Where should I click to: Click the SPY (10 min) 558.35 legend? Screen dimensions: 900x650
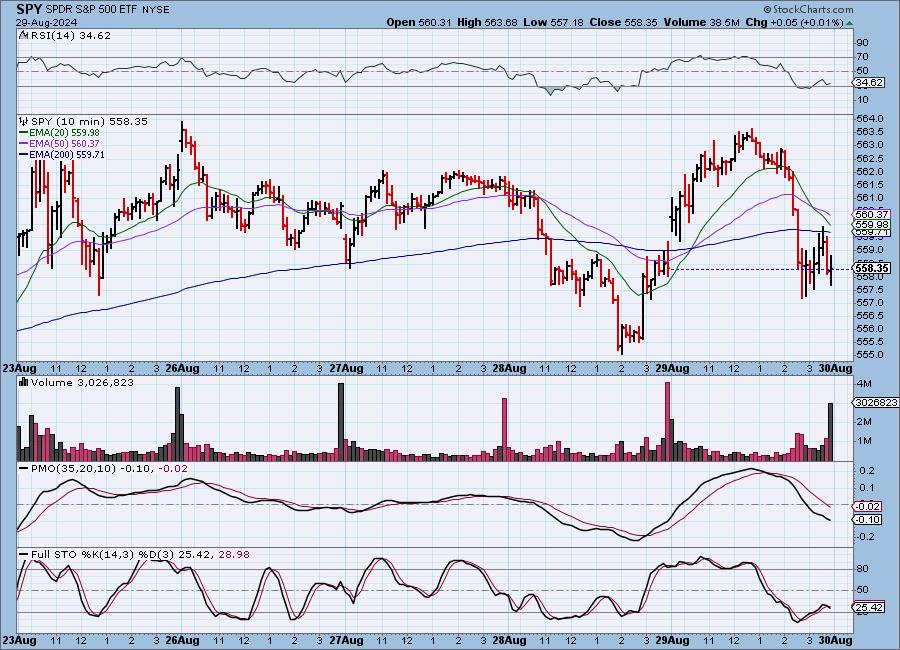point(89,121)
